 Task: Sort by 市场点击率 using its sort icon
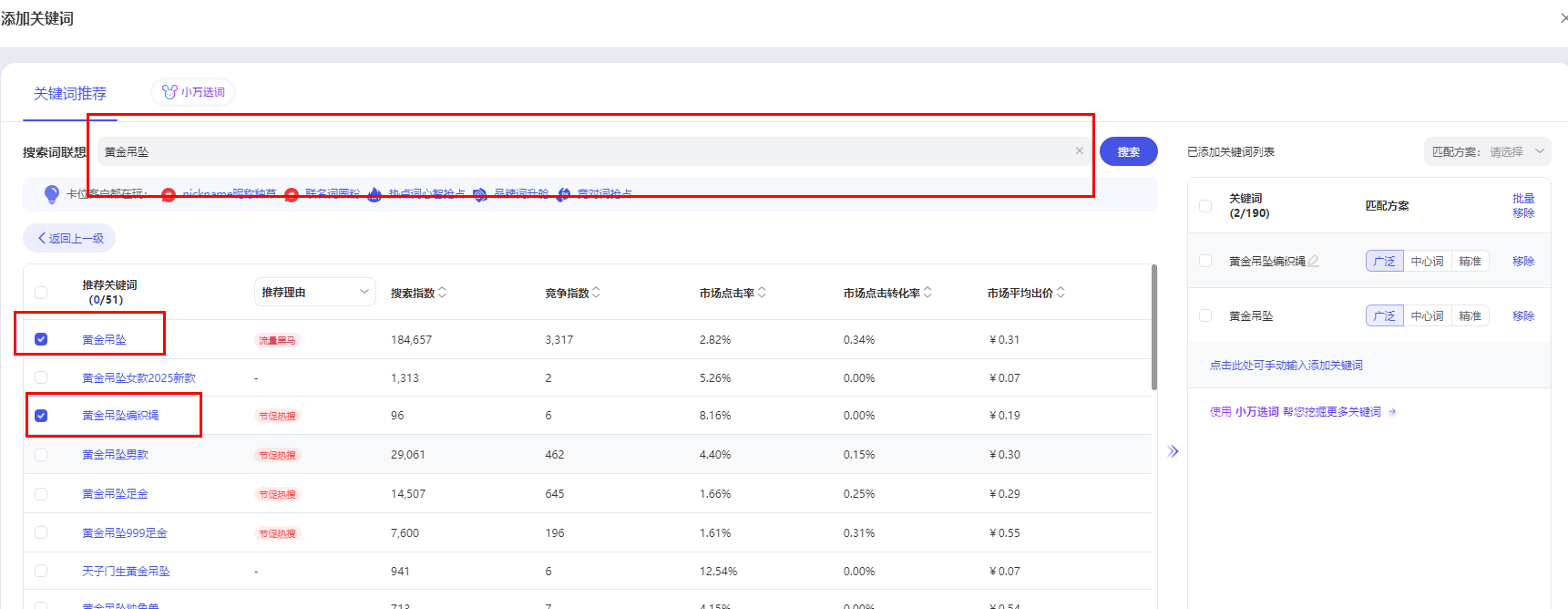pyautogui.click(x=762, y=293)
